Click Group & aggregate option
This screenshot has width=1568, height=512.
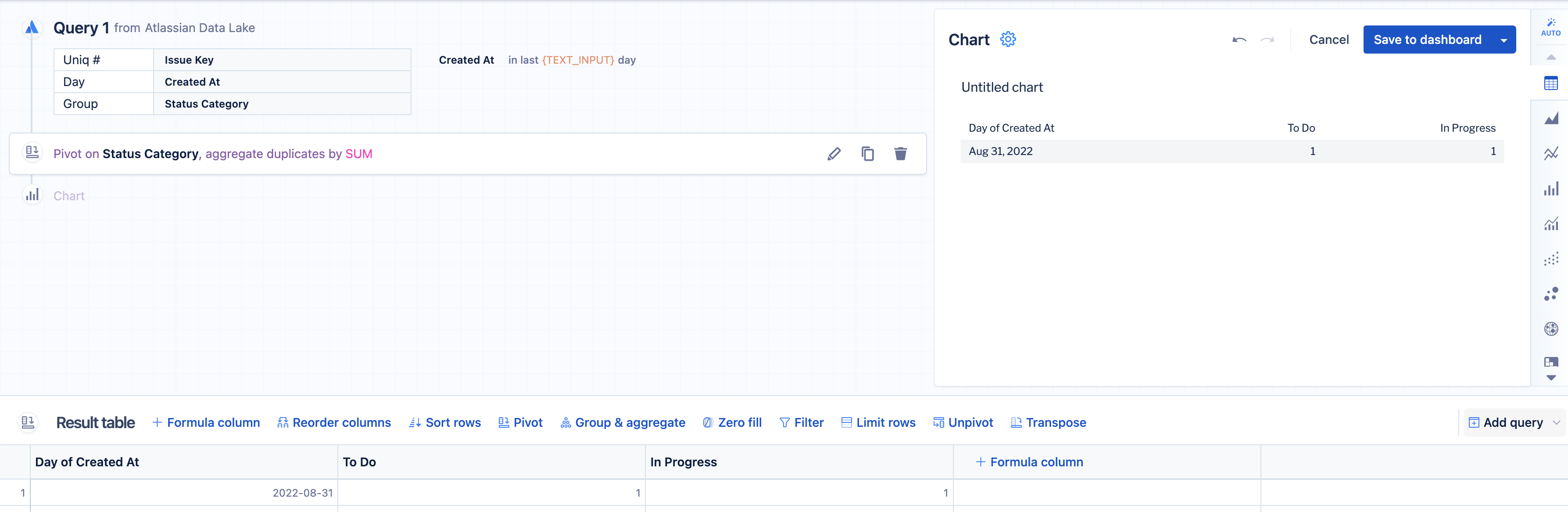[623, 422]
